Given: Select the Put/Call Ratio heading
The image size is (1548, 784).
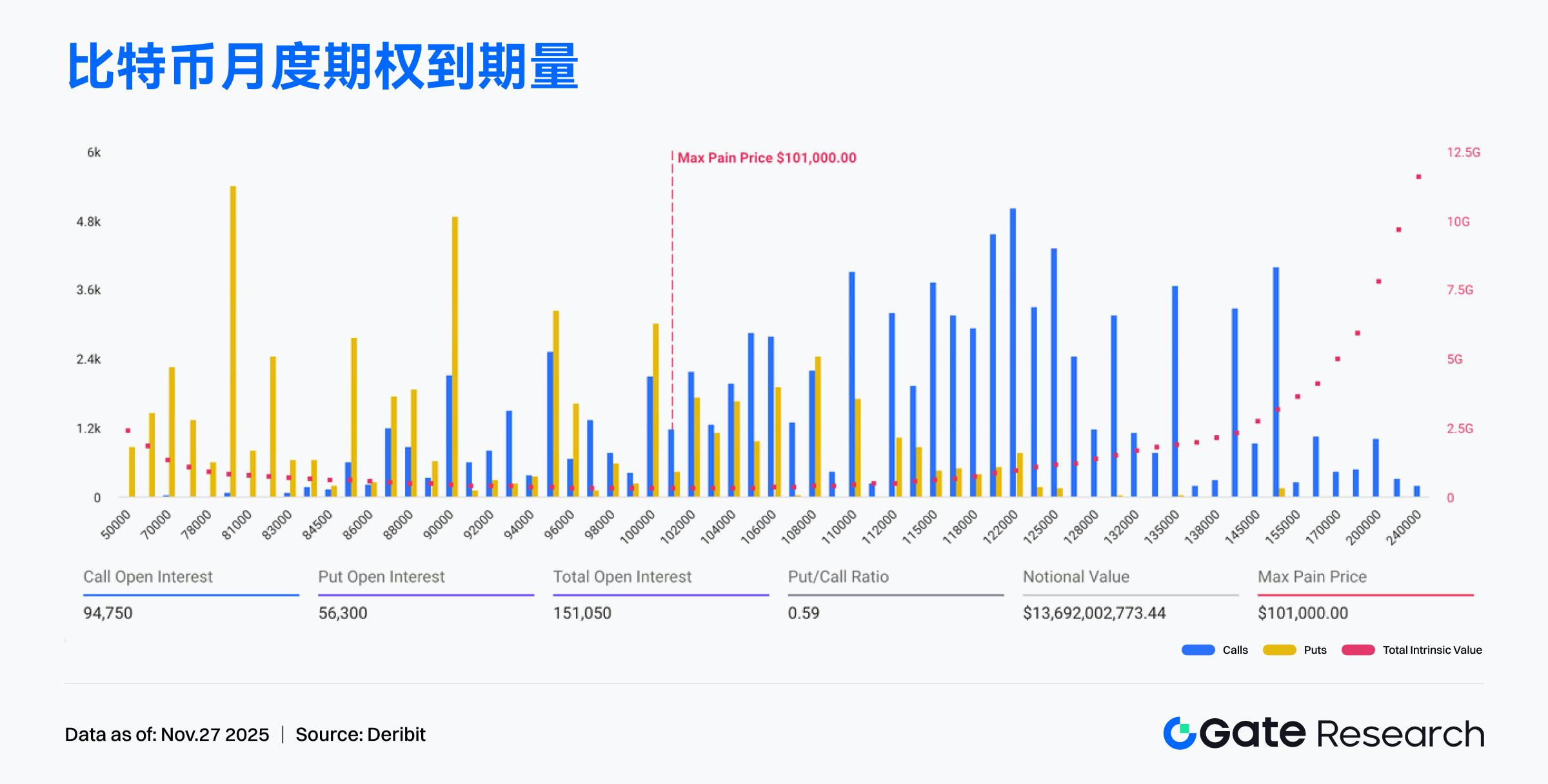Looking at the screenshot, I should pos(838,576).
